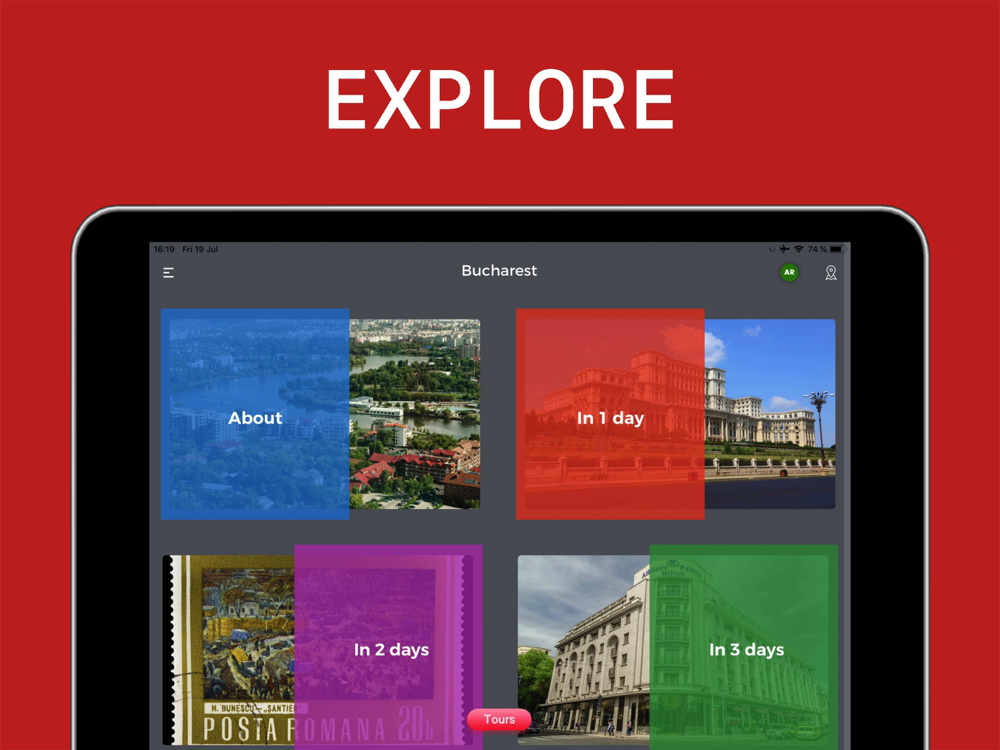Click the 16:19 clock text
This screenshot has height=750, width=1000.
pos(164,249)
